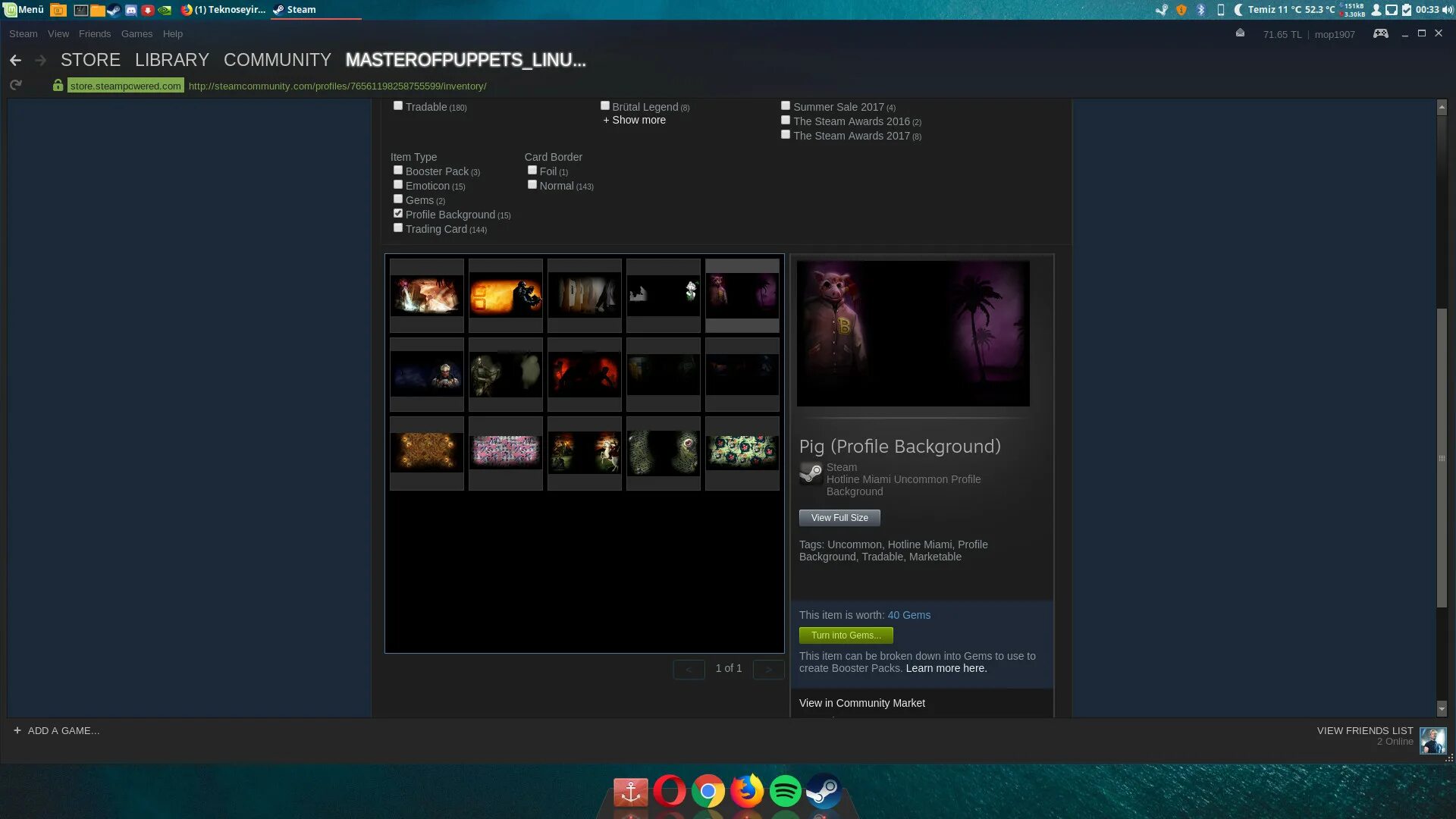
Task: Open View in Community Market
Action: click(861, 703)
